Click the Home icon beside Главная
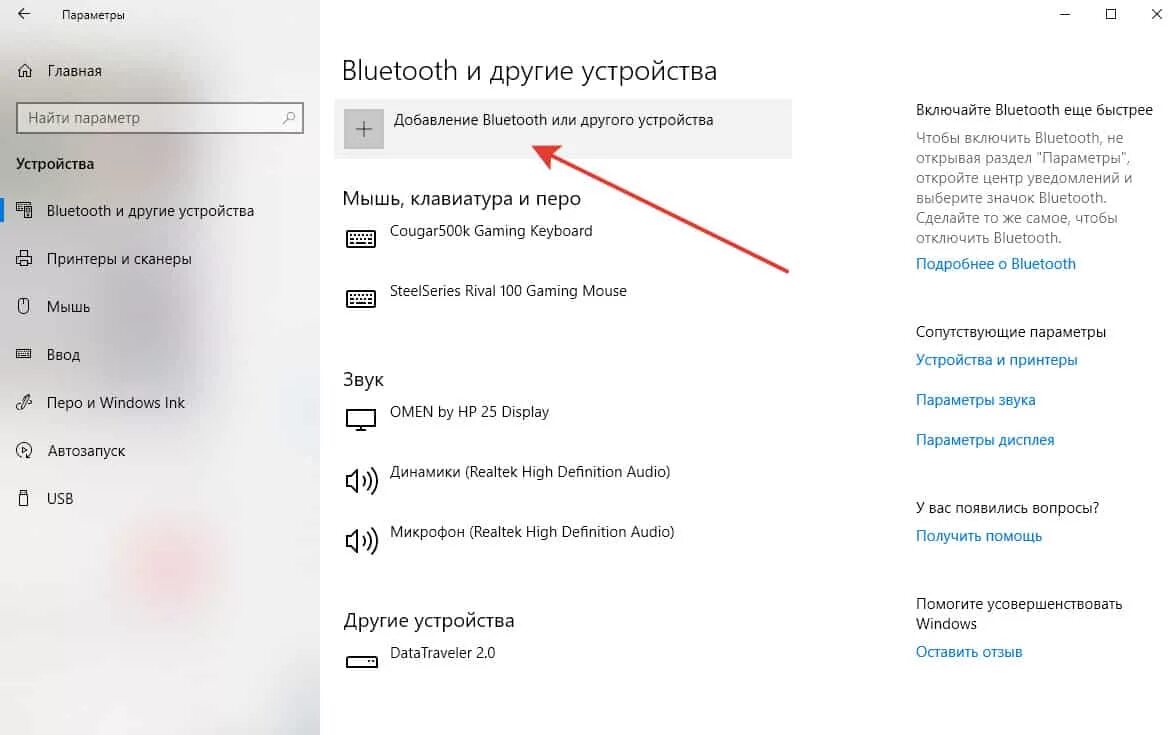 pyautogui.click(x=25, y=71)
